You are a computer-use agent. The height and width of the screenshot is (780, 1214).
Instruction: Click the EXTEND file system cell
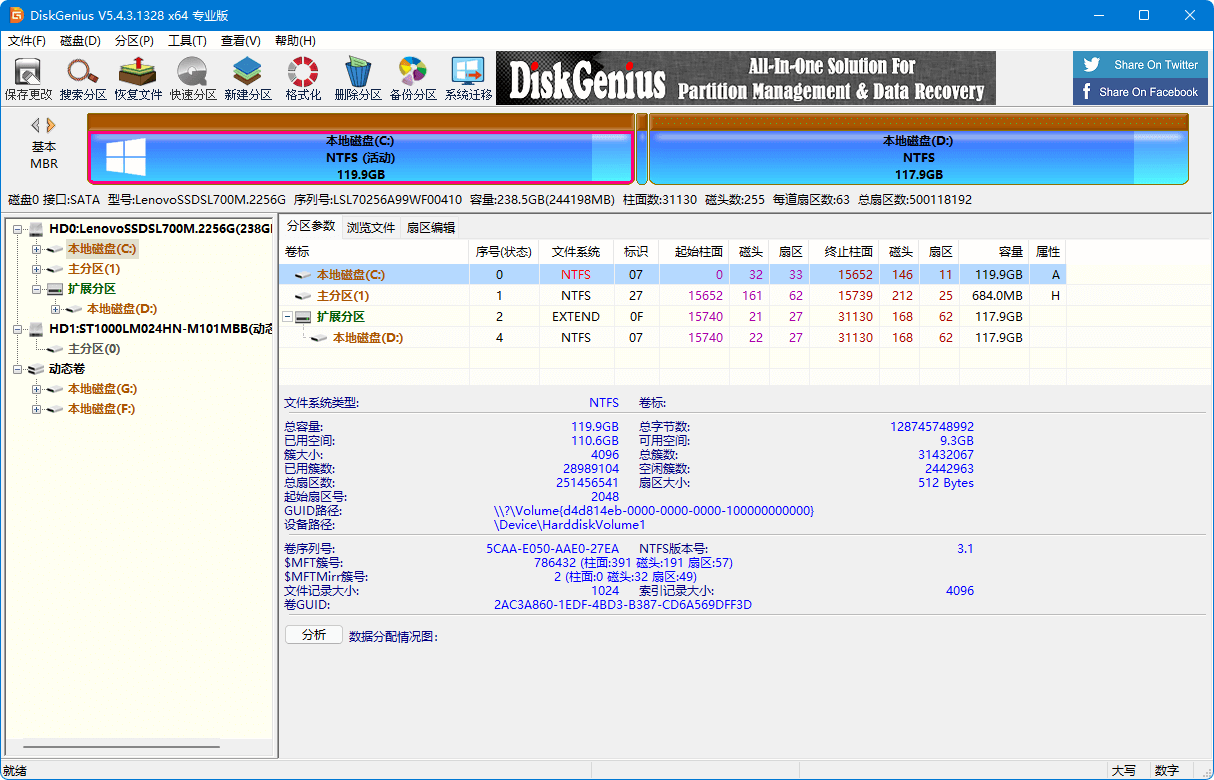(576, 317)
